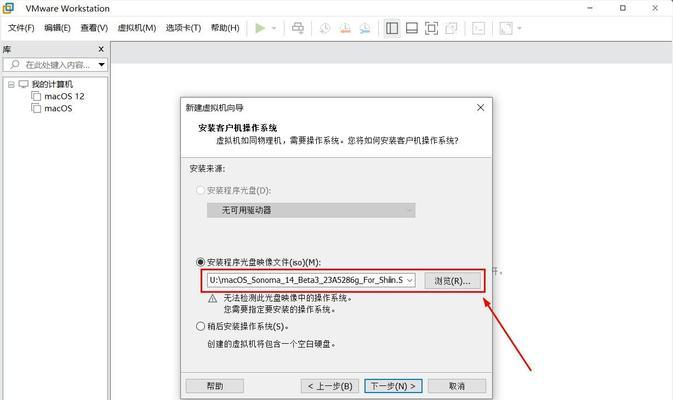This screenshot has height=400, width=673.
Task: Select 安装程序光盘映像文件(iso) radio button
Action: coord(200,262)
